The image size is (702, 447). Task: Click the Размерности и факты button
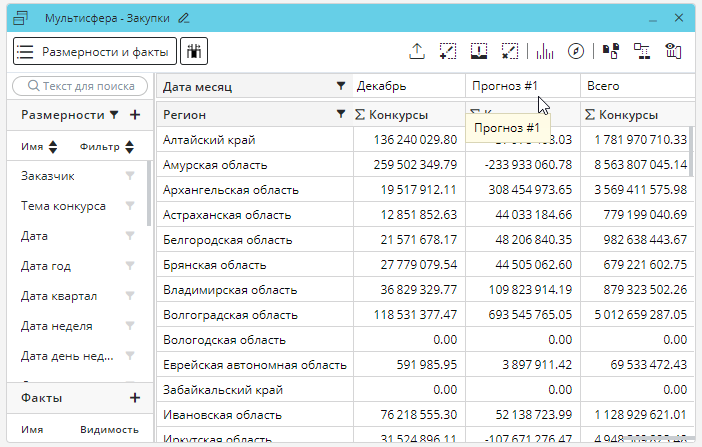95,51
